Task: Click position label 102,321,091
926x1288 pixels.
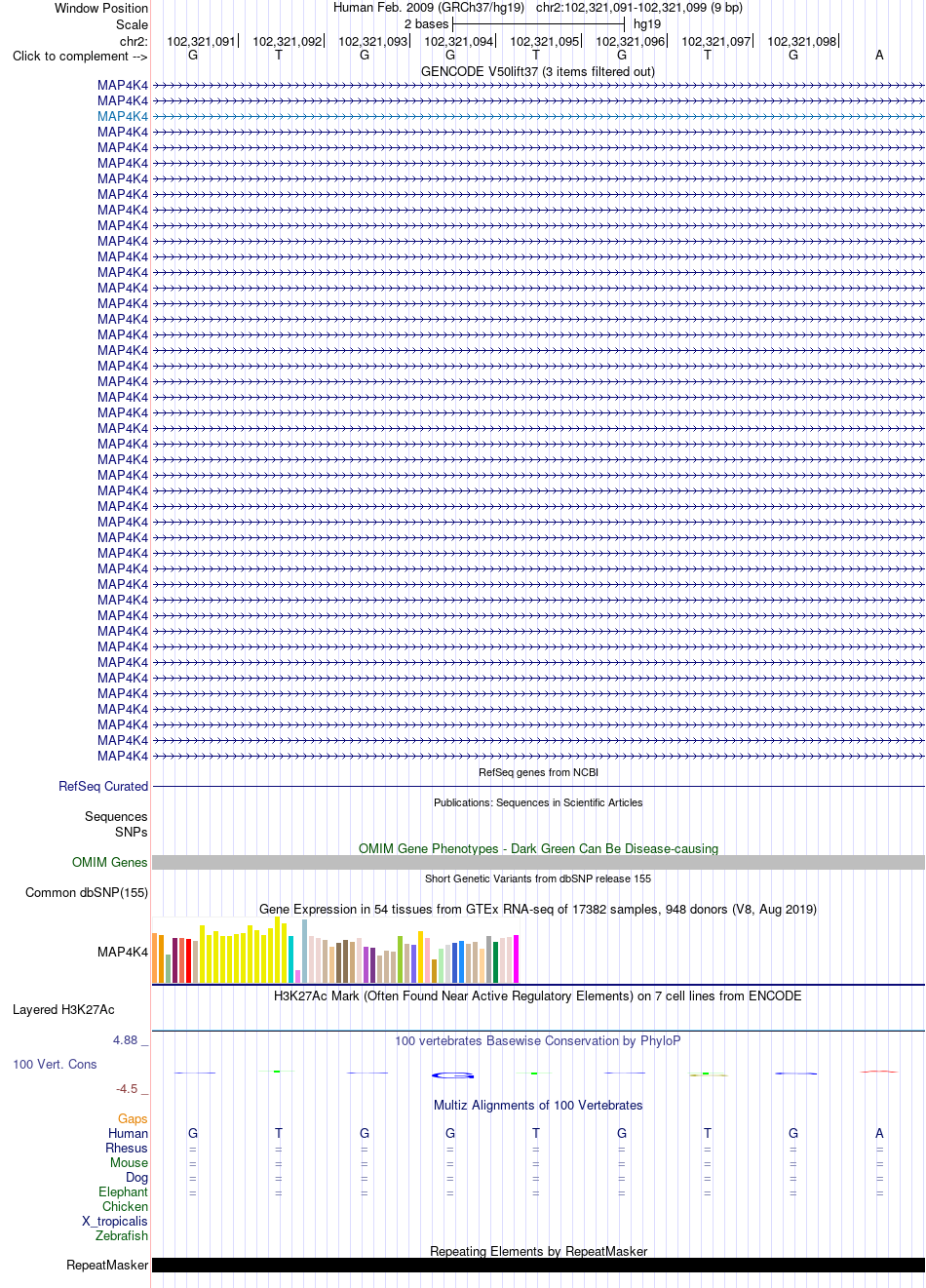Action: 202,41
